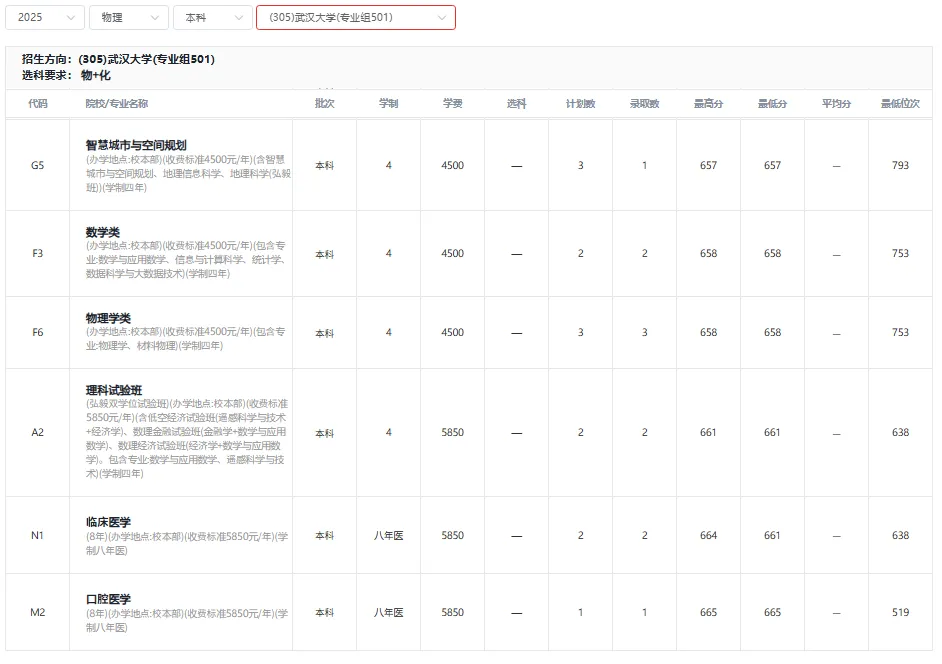Click highest score 661 in 理科试验班 row
The height and width of the screenshot is (664, 942).
coord(708,432)
